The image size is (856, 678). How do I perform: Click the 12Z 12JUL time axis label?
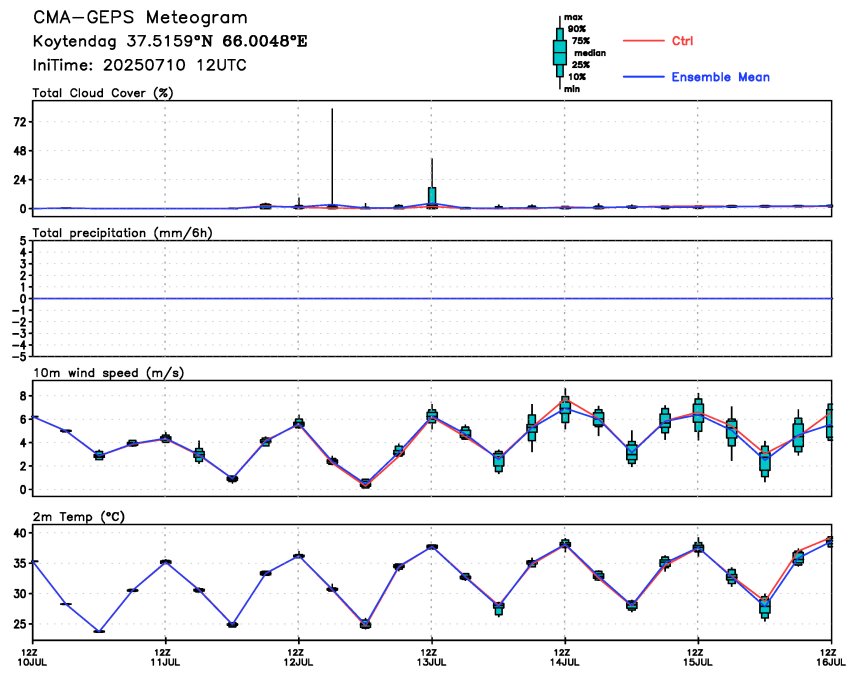pos(299,657)
